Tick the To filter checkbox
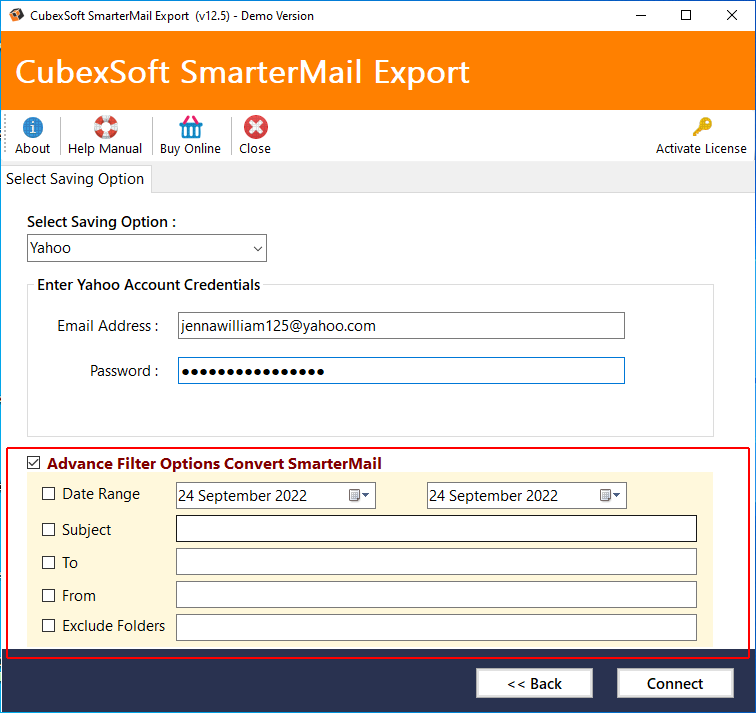Screen dimensions: 756x713 [48, 563]
